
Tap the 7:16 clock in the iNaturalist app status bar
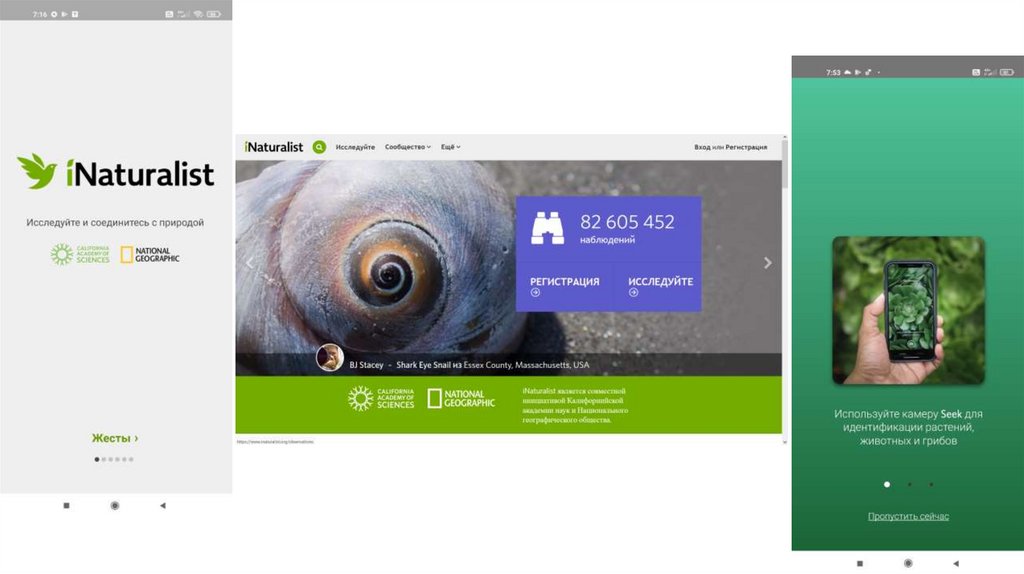click(x=39, y=14)
